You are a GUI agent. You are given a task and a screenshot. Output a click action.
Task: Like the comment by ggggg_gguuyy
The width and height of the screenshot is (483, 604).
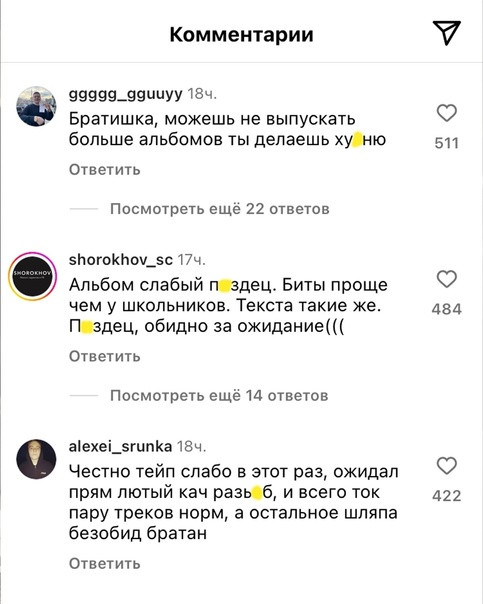447,113
